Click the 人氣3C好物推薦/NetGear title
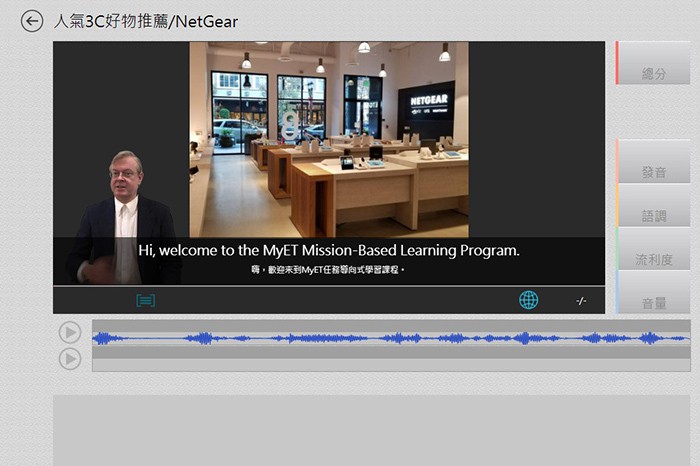 click(146, 21)
